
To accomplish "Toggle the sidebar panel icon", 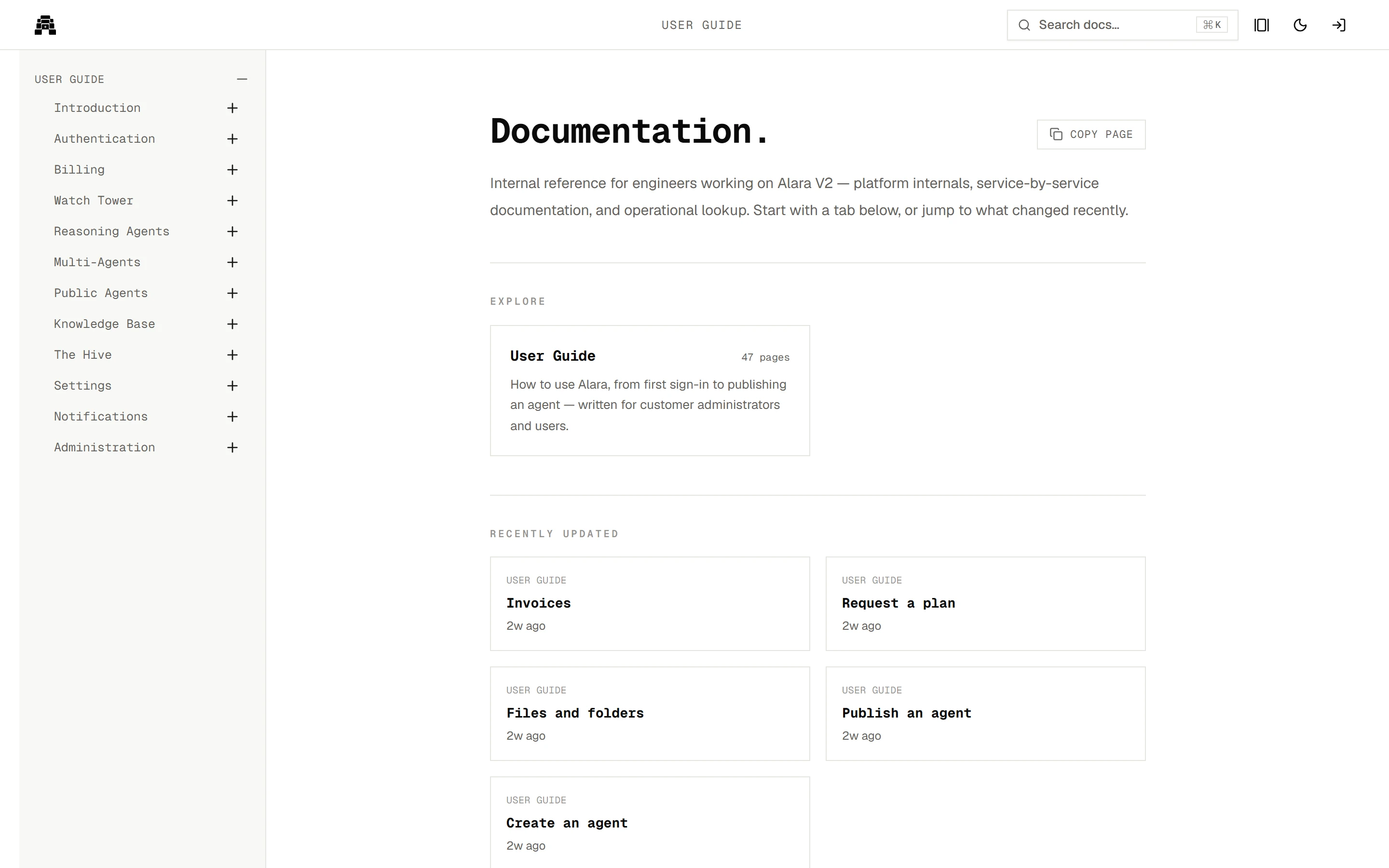I will coord(1262,25).
